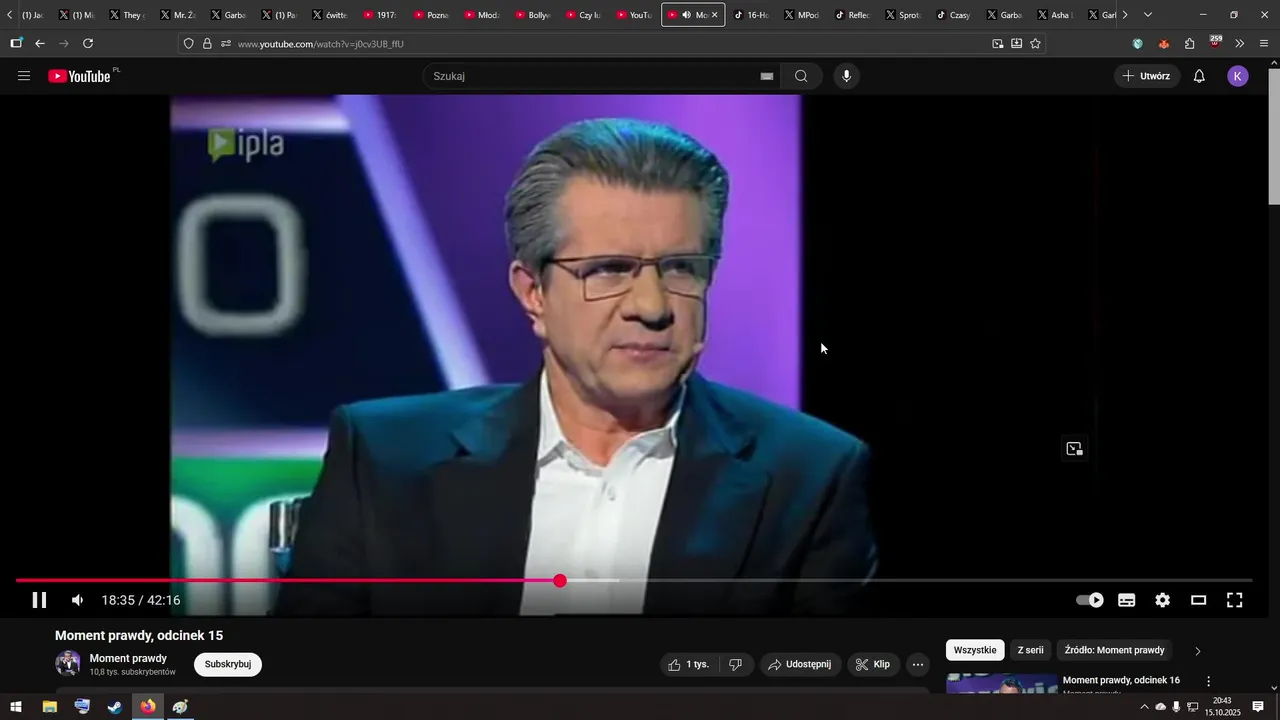Click the red progress scrubber handle
1280x720 pixels.
pyautogui.click(x=560, y=581)
